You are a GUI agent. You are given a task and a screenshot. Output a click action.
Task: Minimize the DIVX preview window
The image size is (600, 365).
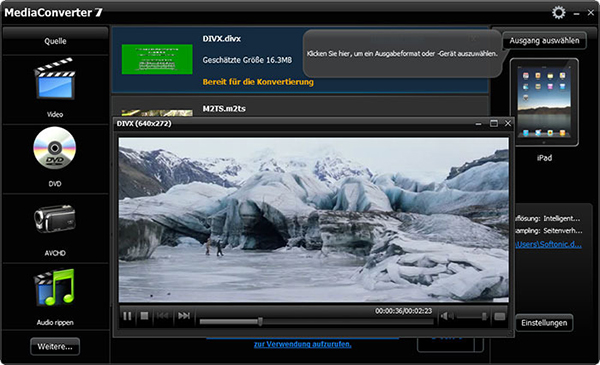478,124
